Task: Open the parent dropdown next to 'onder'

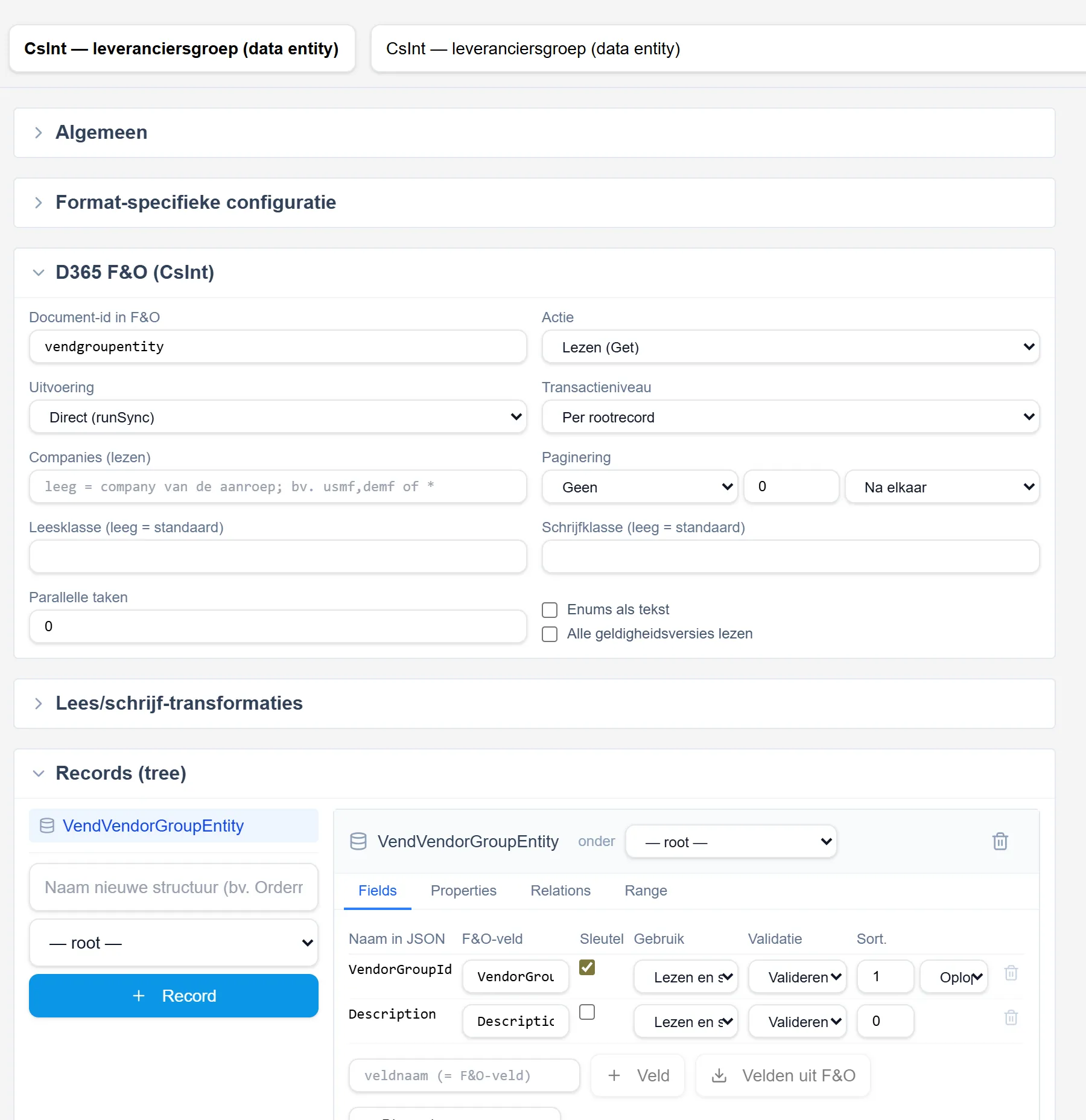Action: (731, 842)
